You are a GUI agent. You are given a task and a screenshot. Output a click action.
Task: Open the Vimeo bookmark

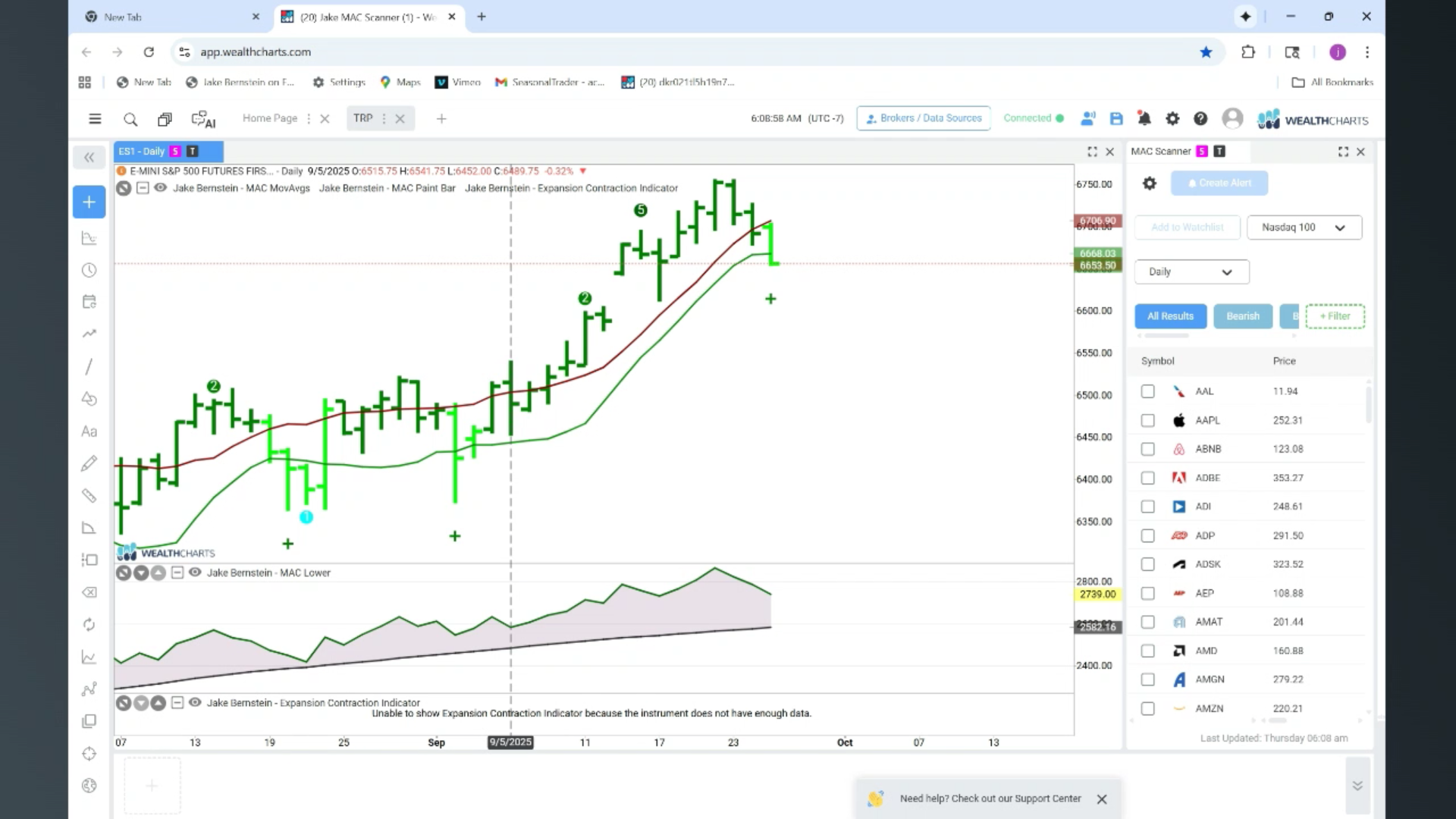click(x=458, y=82)
